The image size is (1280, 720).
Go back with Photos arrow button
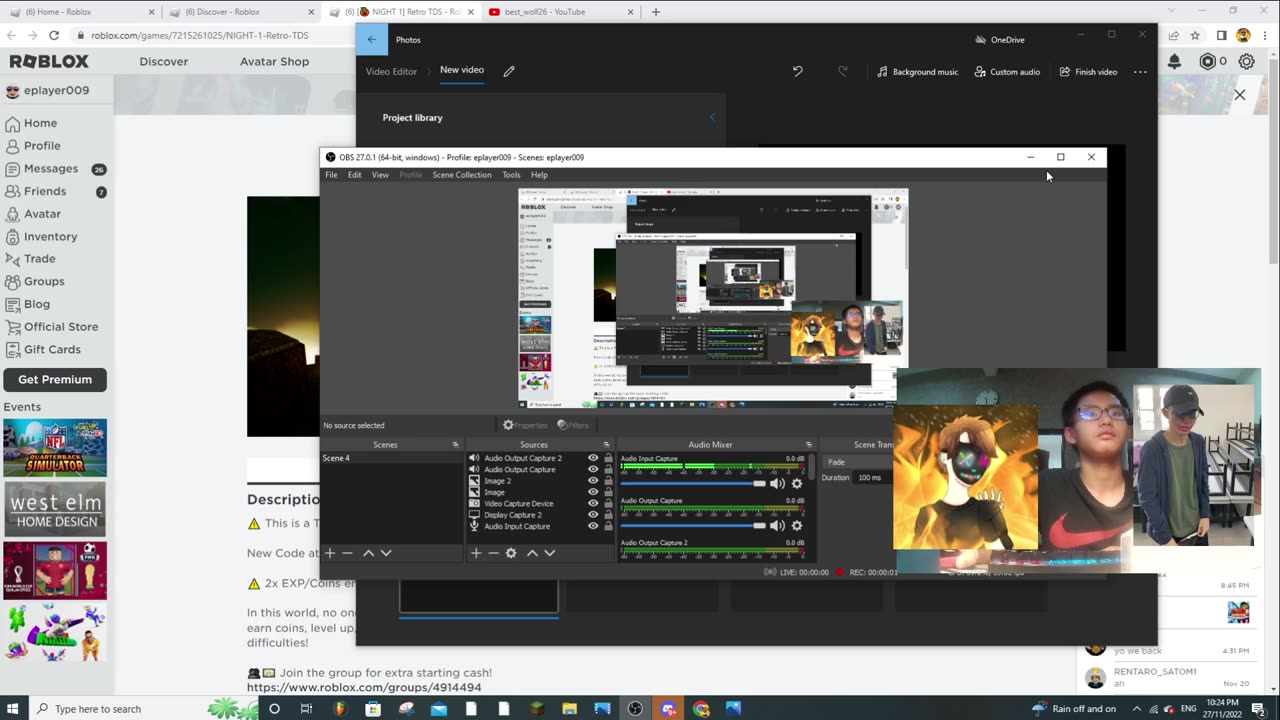click(x=372, y=40)
